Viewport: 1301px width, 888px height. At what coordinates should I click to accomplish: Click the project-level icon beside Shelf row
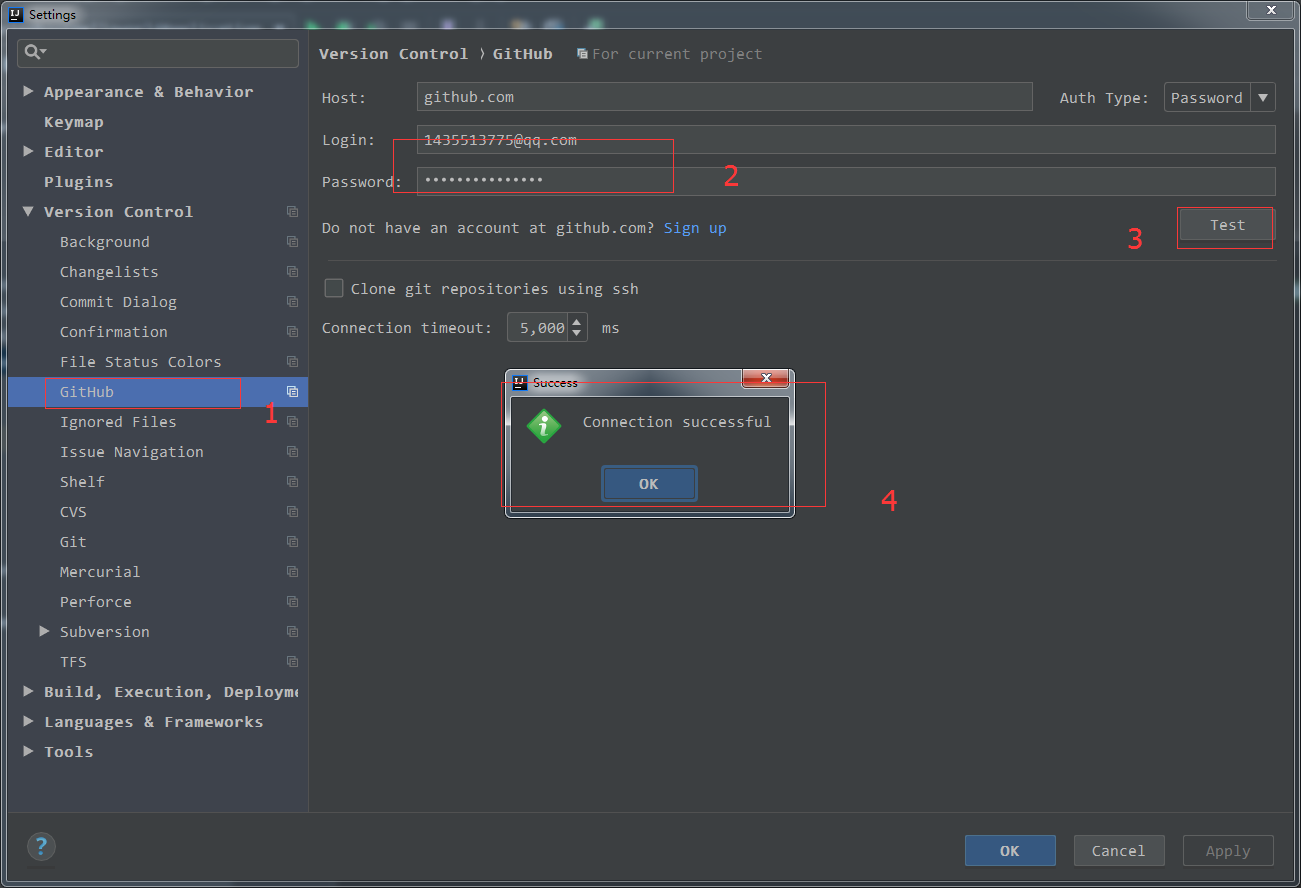[x=292, y=482]
